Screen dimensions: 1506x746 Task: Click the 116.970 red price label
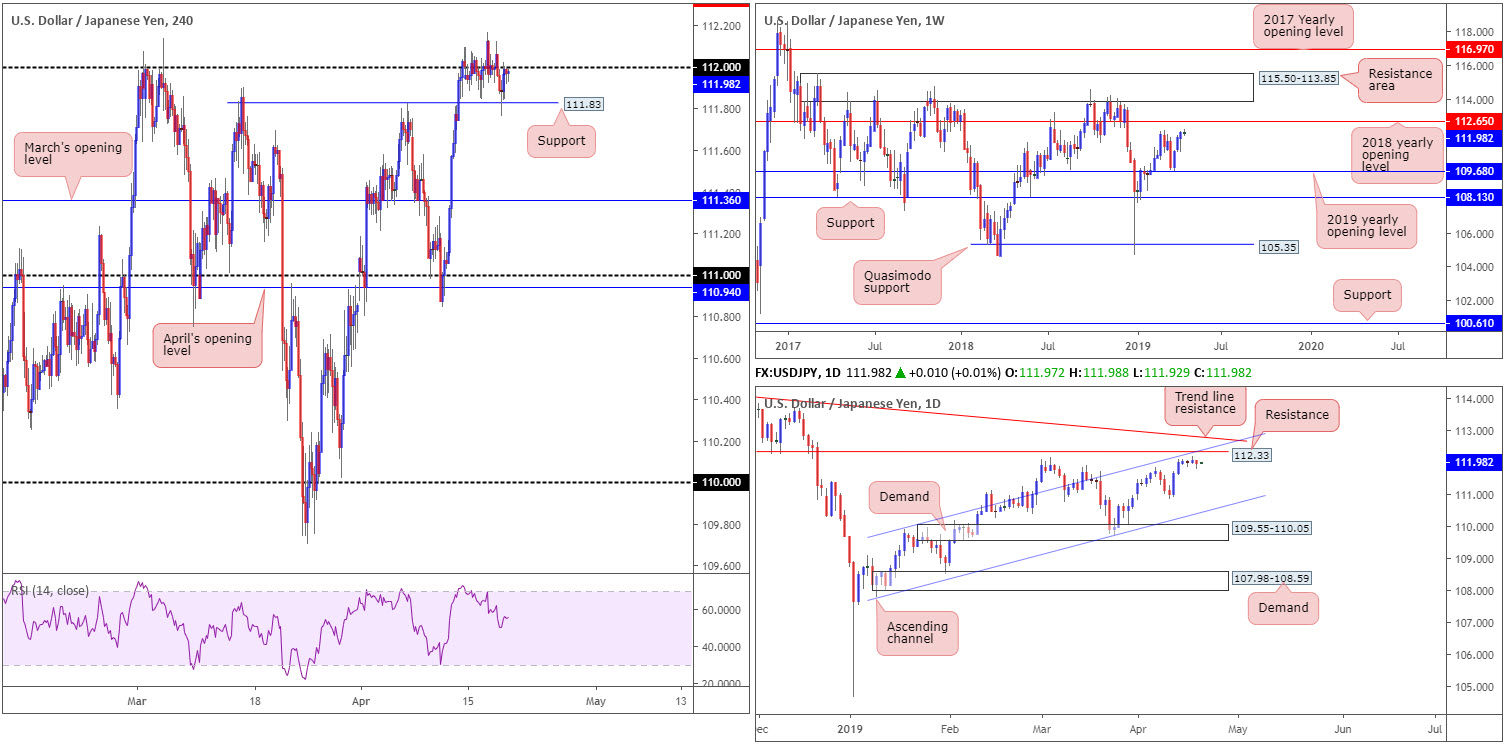[x=1476, y=49]
